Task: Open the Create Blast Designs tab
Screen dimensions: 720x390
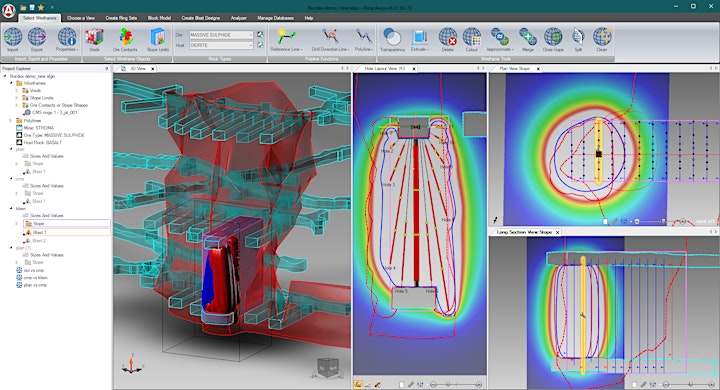Action: point(201,18)
